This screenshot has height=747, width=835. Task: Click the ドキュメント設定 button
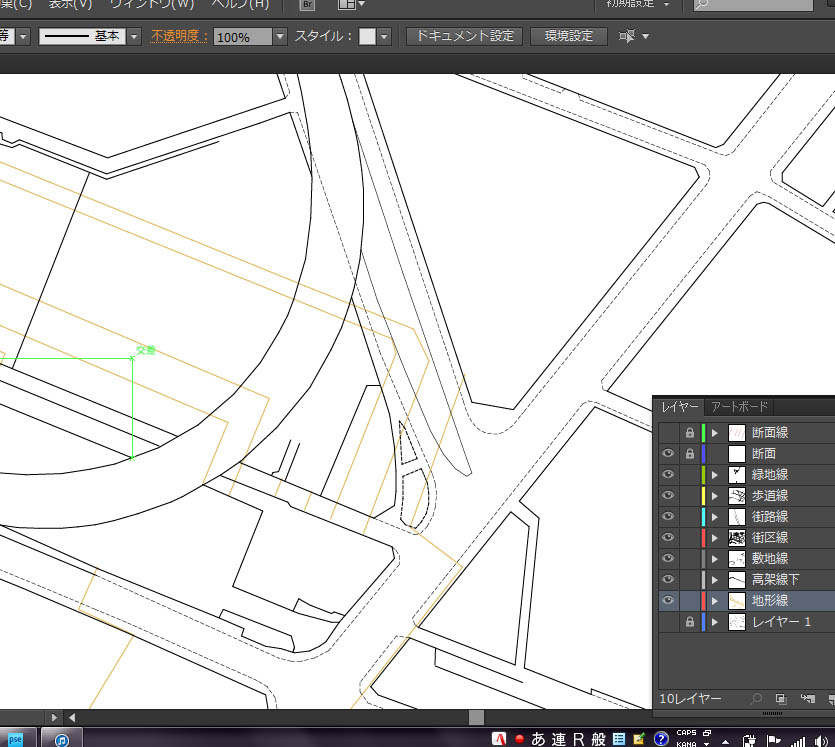point(464,36)
